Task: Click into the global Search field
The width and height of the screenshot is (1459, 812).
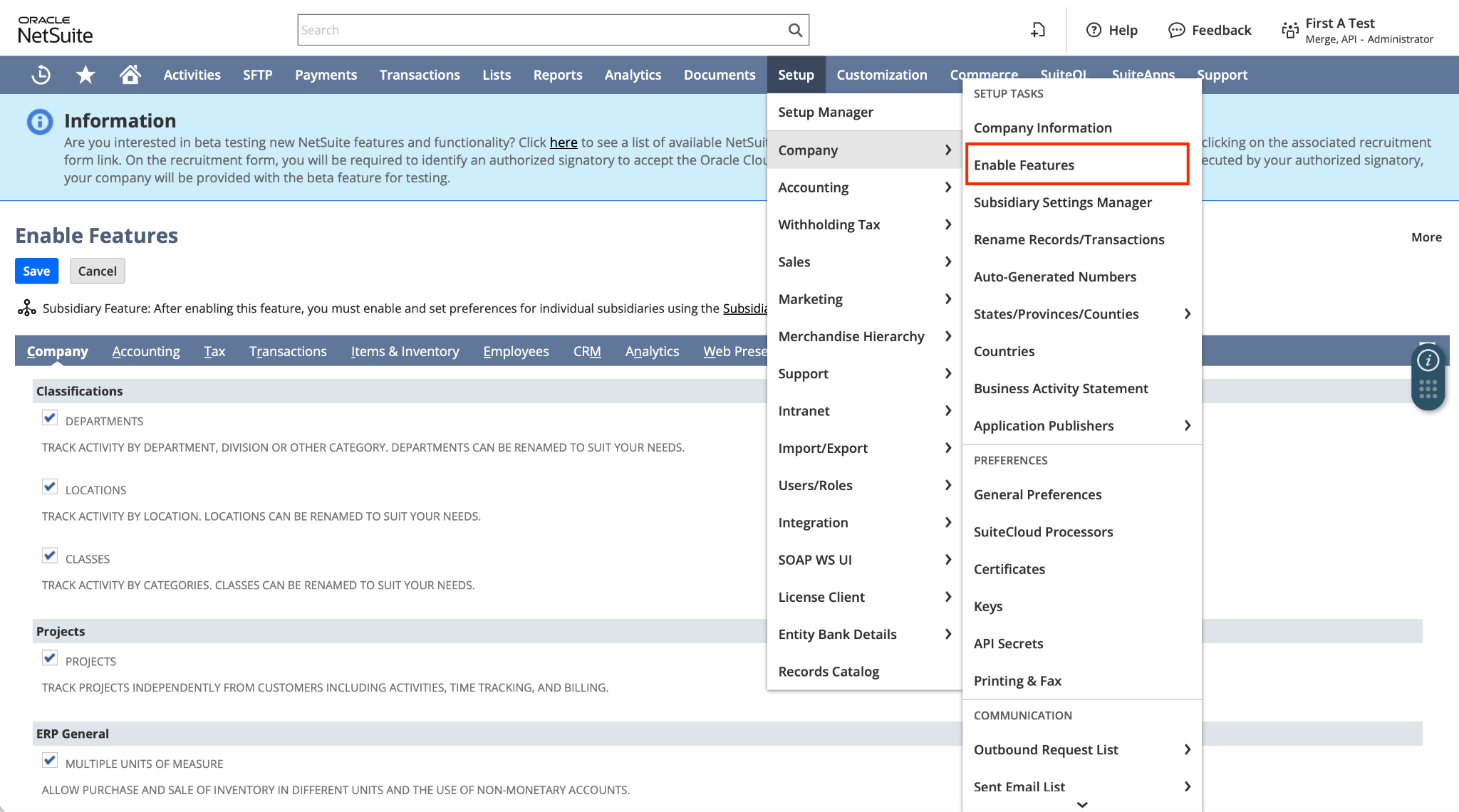Action: pyautogui.click(x=541, y=30)
